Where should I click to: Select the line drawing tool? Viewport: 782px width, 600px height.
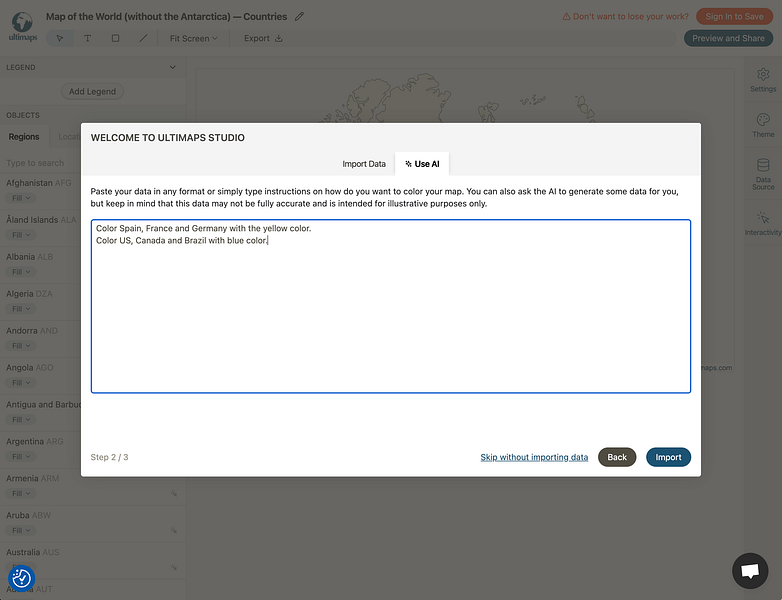143,38
